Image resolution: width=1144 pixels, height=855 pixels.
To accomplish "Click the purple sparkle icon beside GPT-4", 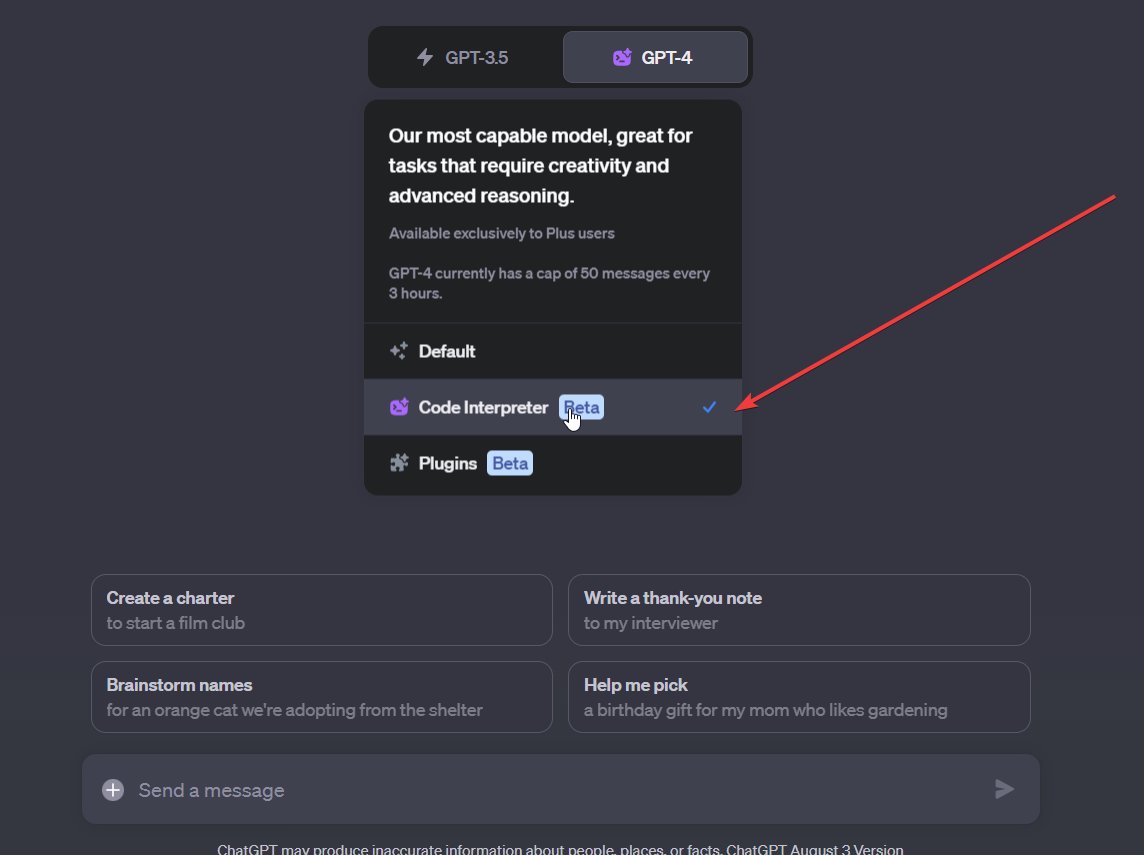I will pos(622,57).
